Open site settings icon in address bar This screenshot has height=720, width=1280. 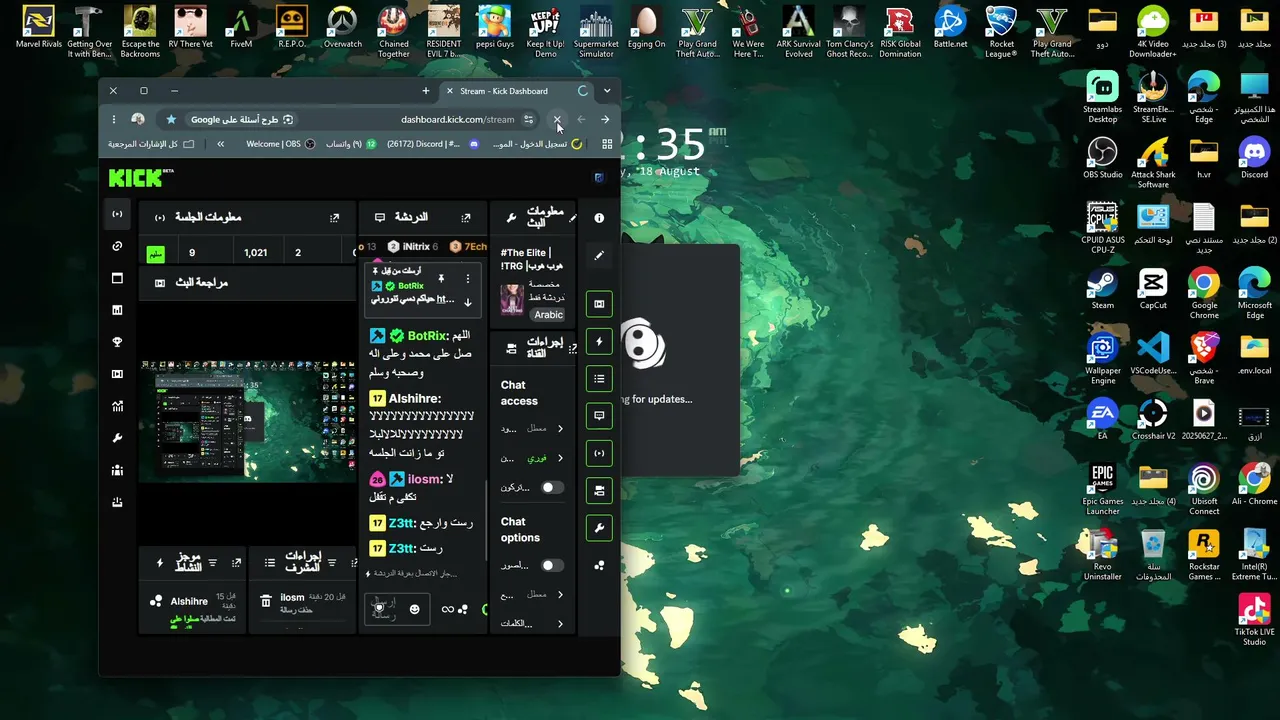coord(529,119)
